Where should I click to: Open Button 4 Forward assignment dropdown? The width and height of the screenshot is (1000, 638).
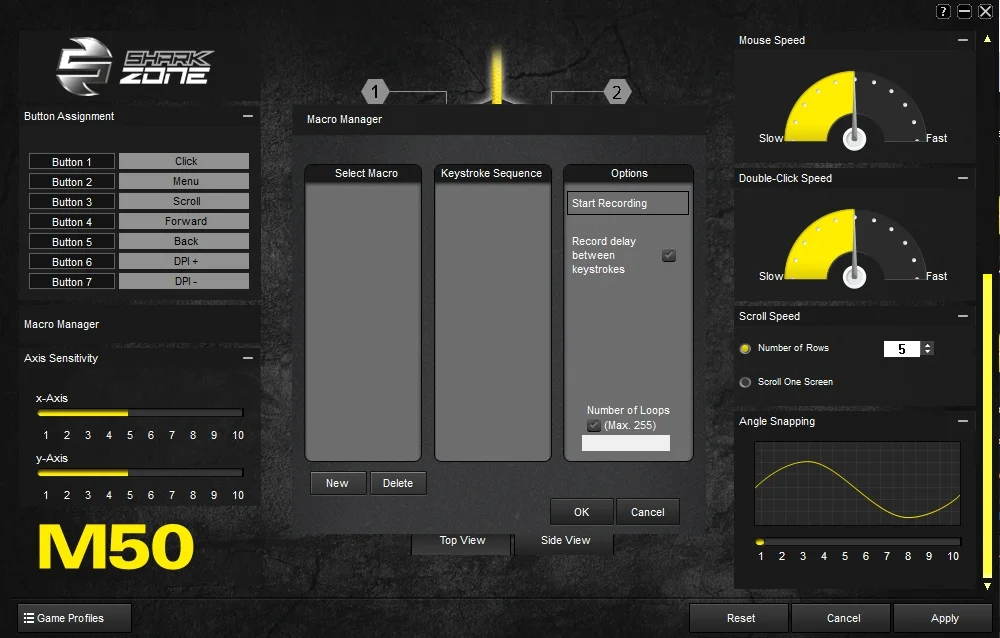tap(184, 221)
